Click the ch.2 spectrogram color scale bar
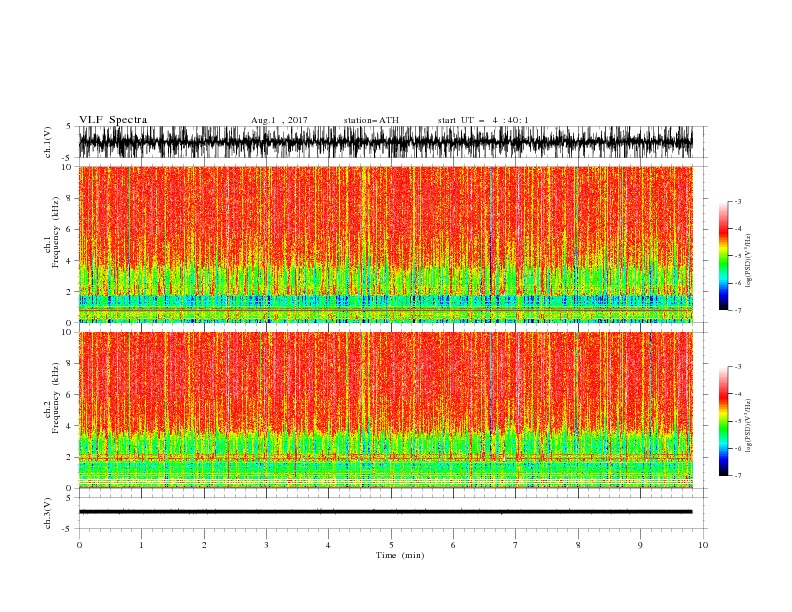This screenshot has height=612, width=792. (x=723, y=421)
